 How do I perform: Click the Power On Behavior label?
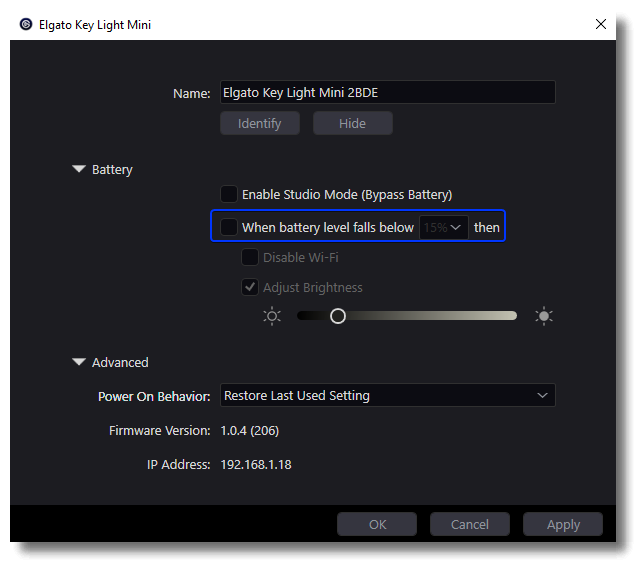154,397
